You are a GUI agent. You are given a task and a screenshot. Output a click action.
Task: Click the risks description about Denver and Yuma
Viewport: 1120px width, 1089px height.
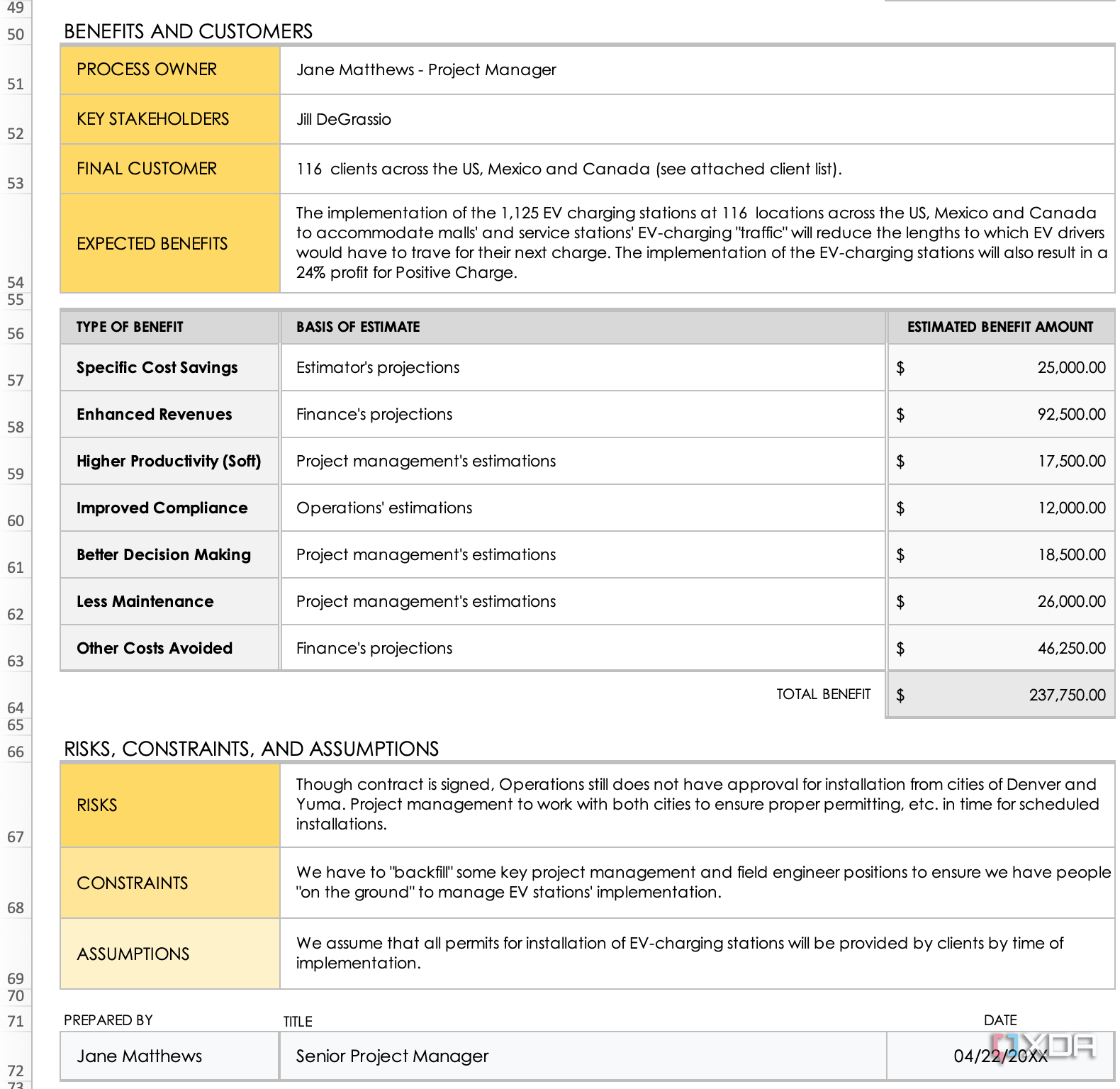pos(698,805)
